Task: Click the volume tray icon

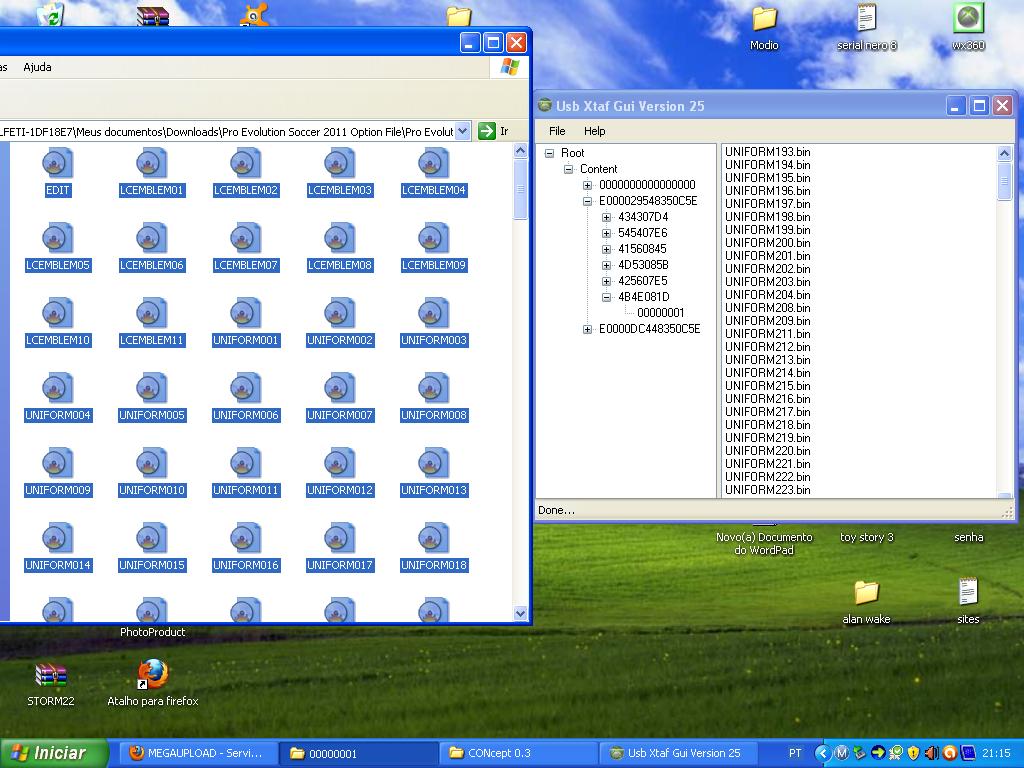Action: tap(932, 753)
